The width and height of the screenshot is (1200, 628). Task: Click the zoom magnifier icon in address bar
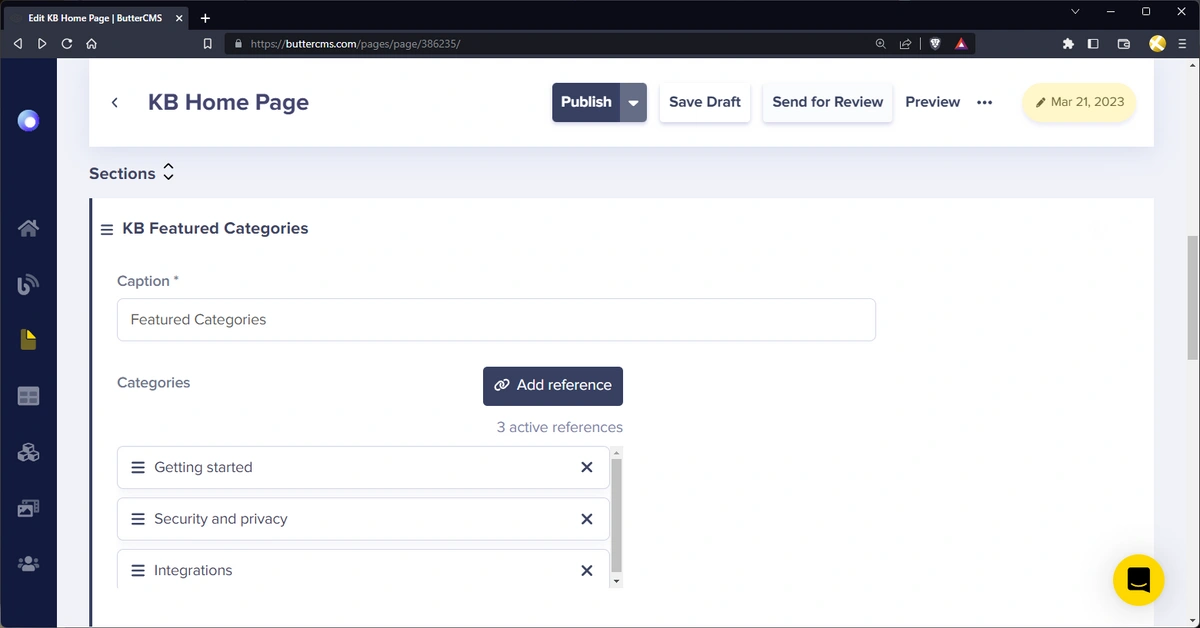[881, 44]
